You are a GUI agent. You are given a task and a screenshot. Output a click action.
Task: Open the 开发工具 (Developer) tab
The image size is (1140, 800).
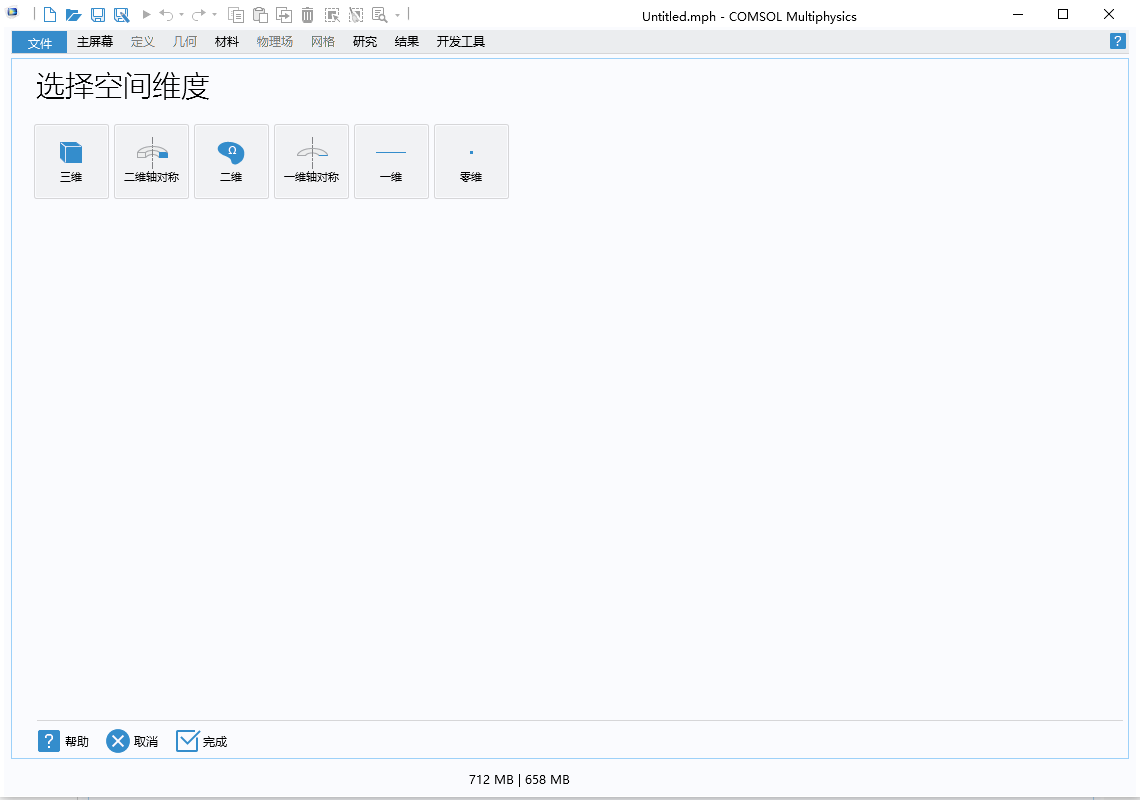click(460, 42)
